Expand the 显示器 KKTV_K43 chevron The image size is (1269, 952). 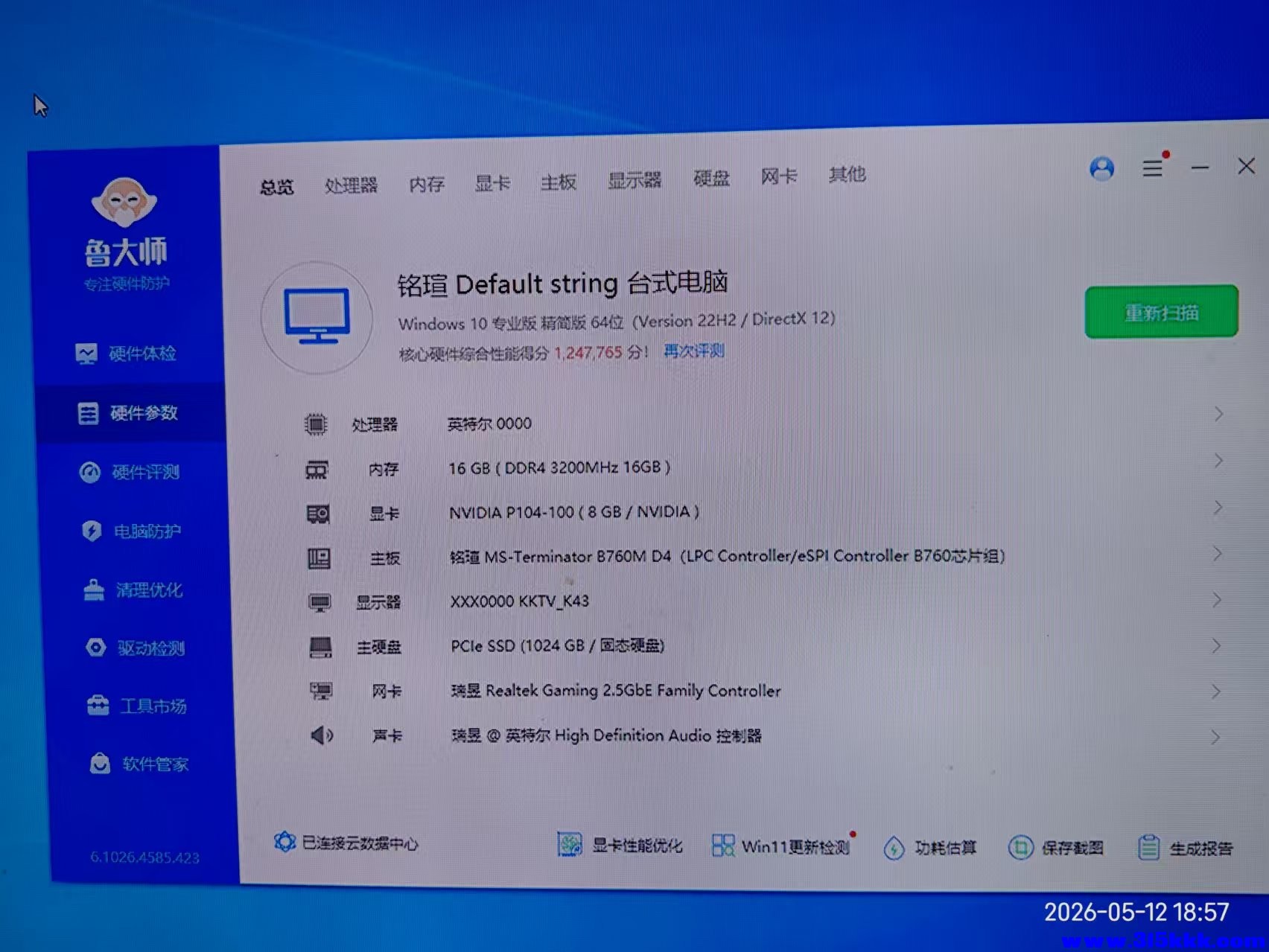click(1217, 599)
